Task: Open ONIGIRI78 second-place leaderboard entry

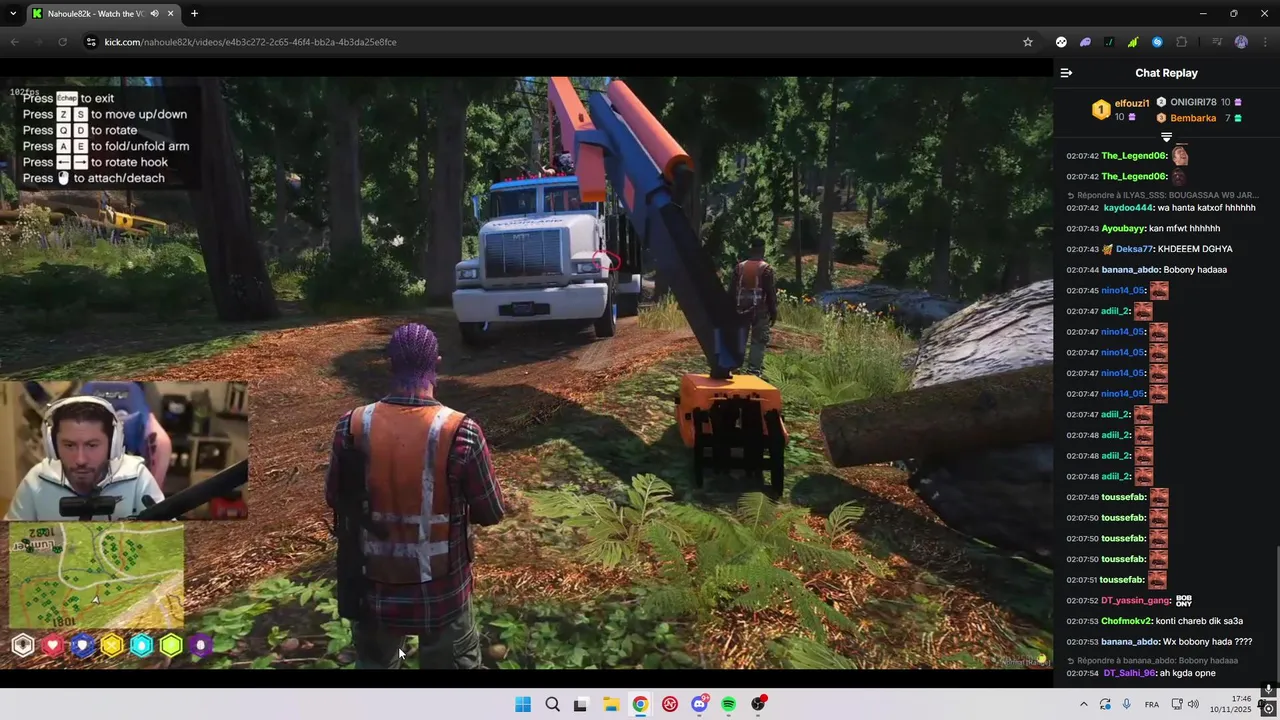Action: click(1198, 102)
